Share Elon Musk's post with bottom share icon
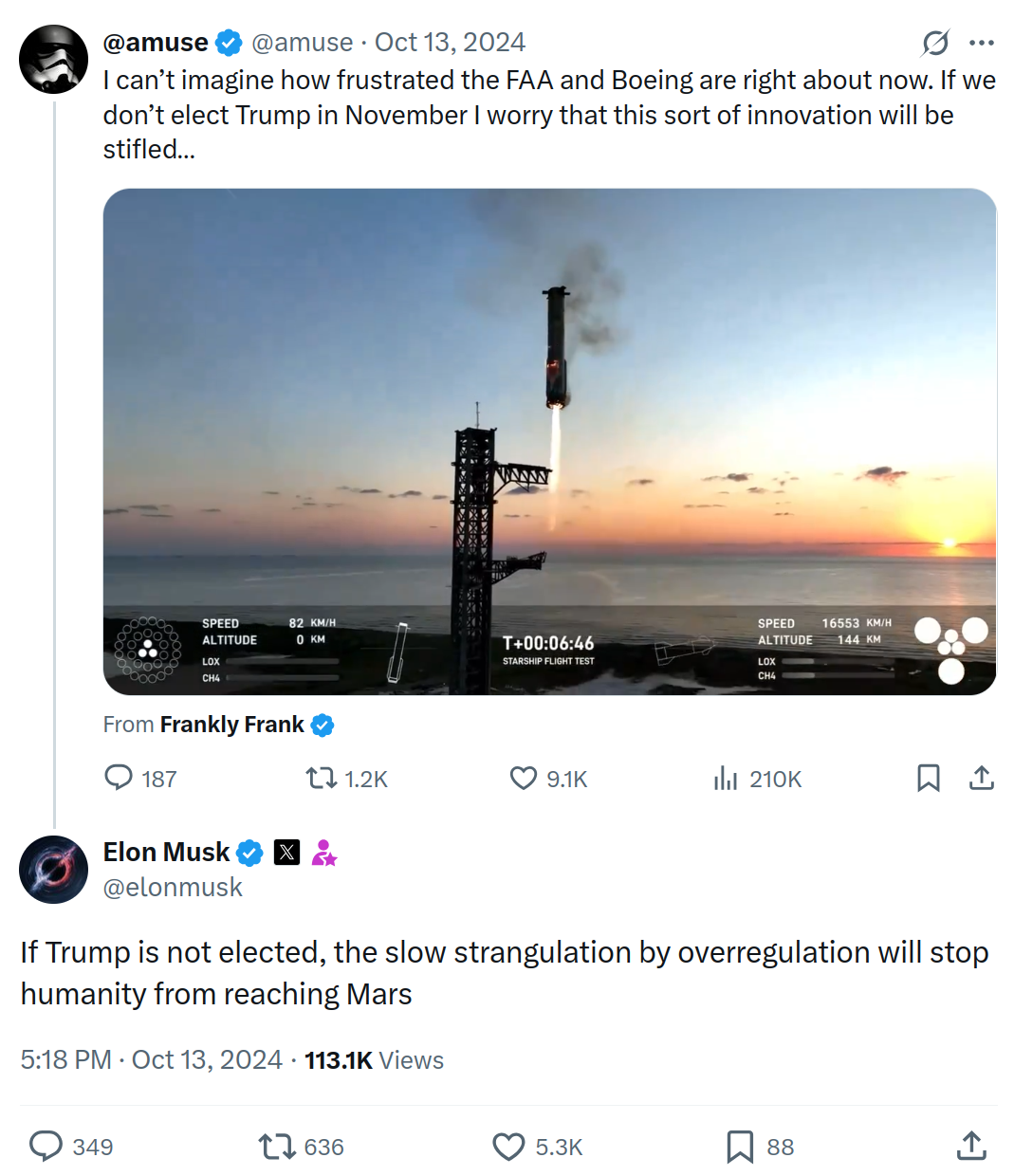Viewport: 1014px width, 1176px height. (x=971, y=1147)
